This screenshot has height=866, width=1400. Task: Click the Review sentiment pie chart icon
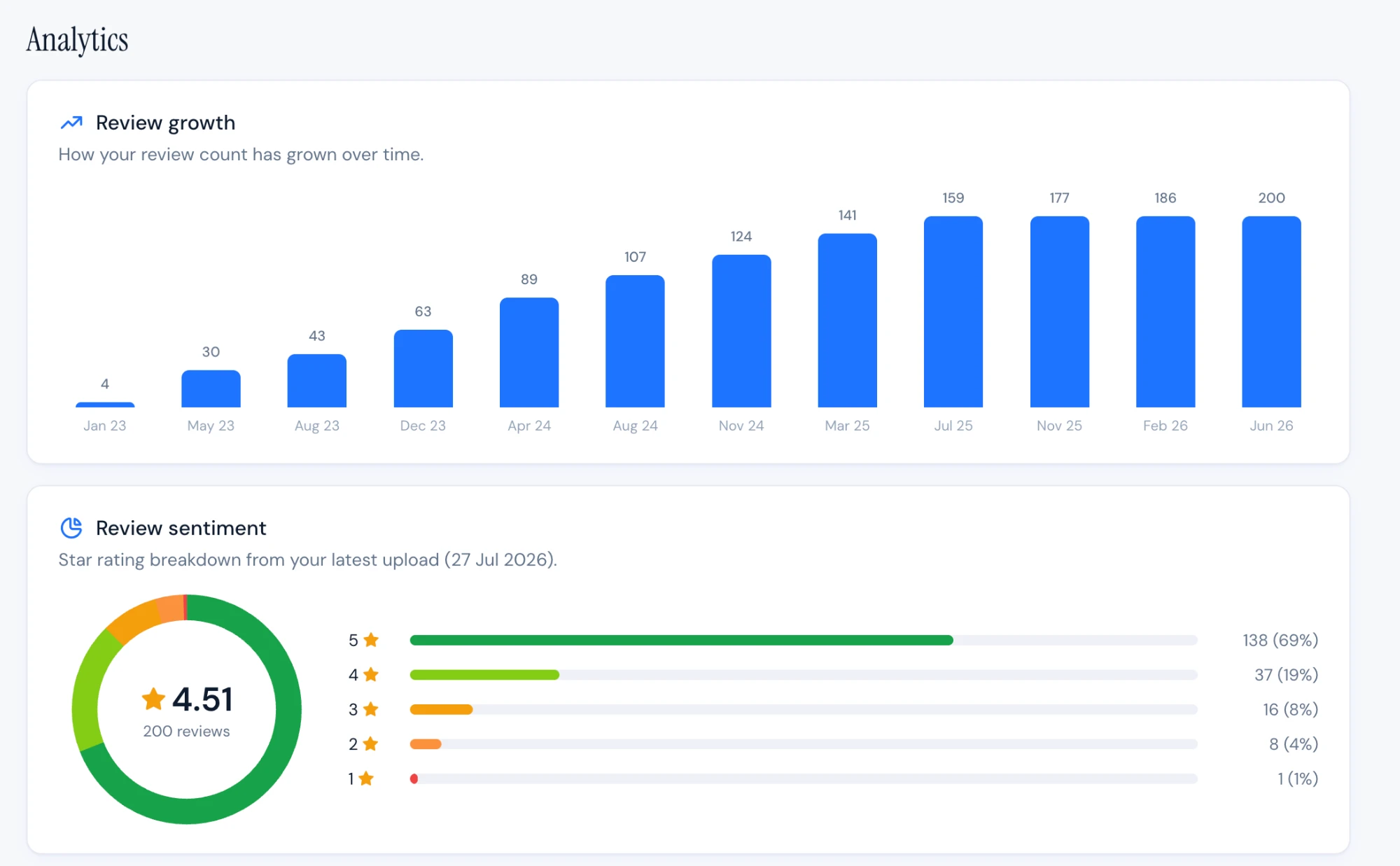(x=71, y=528)
